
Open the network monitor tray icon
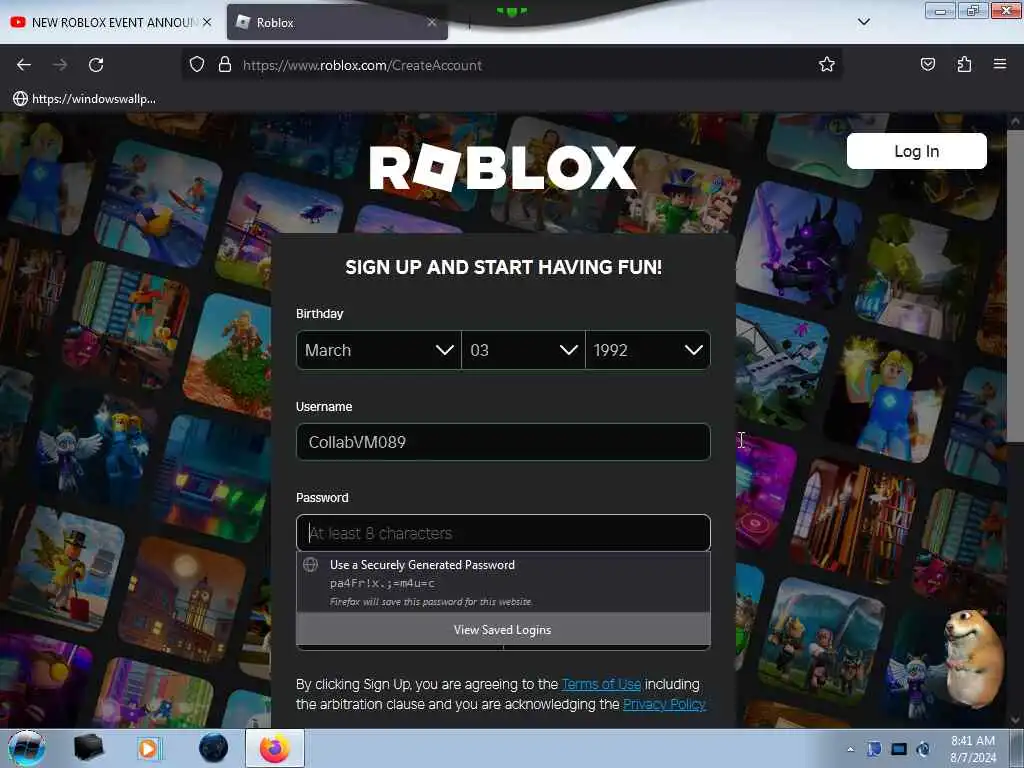pyautogui.click(x=899, y=749)
